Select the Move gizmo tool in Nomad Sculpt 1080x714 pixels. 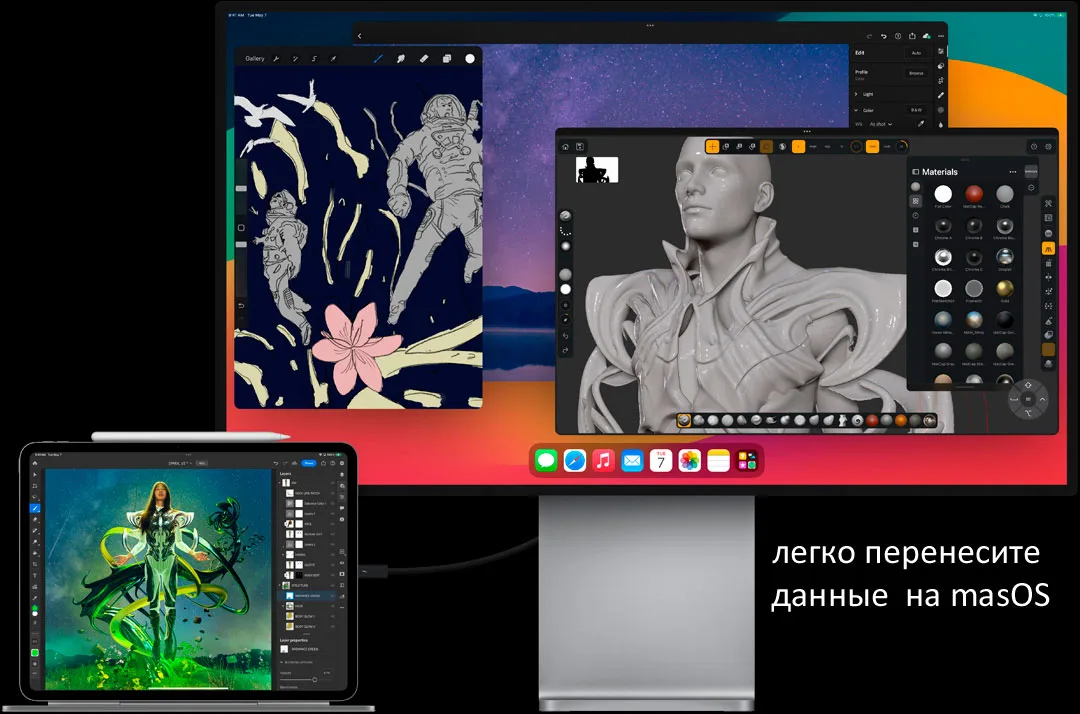coord(712,146)
